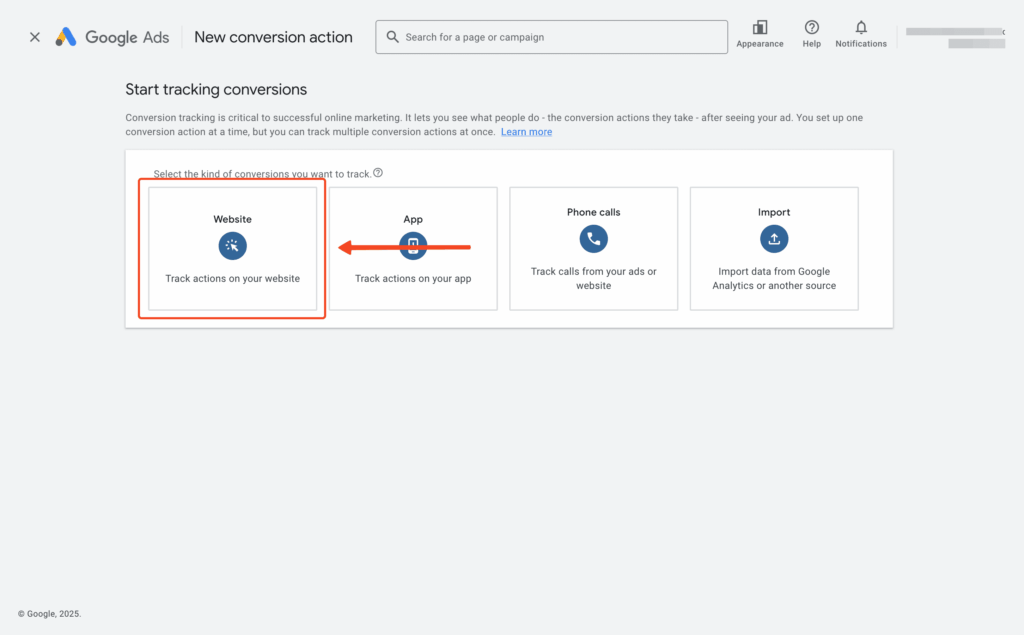Click the Import upload icon
1024x635 pixels.
773,239
